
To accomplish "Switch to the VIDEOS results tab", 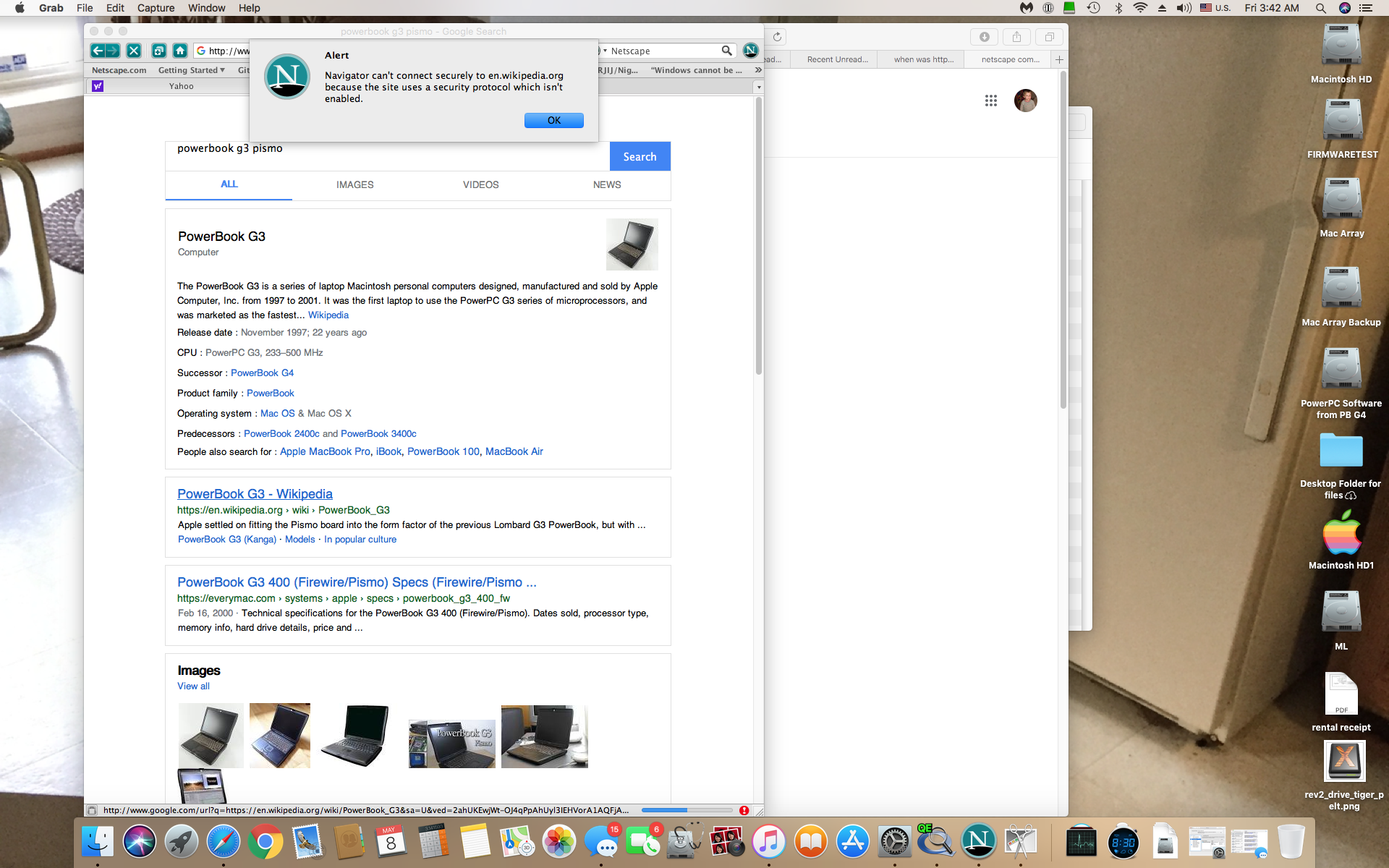I will click(x=480, y=184).
